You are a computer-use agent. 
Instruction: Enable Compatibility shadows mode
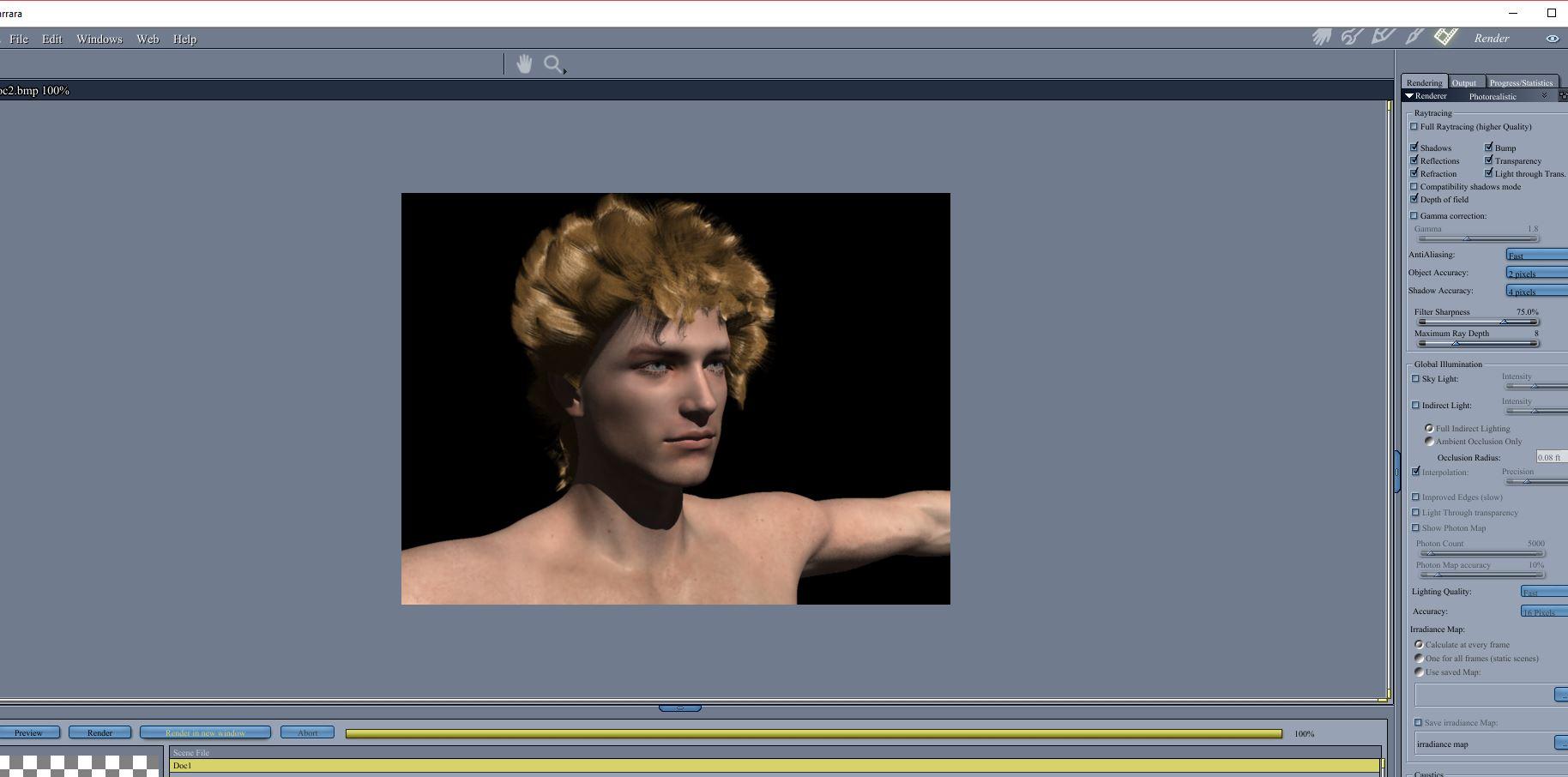tap(1414, 186)
